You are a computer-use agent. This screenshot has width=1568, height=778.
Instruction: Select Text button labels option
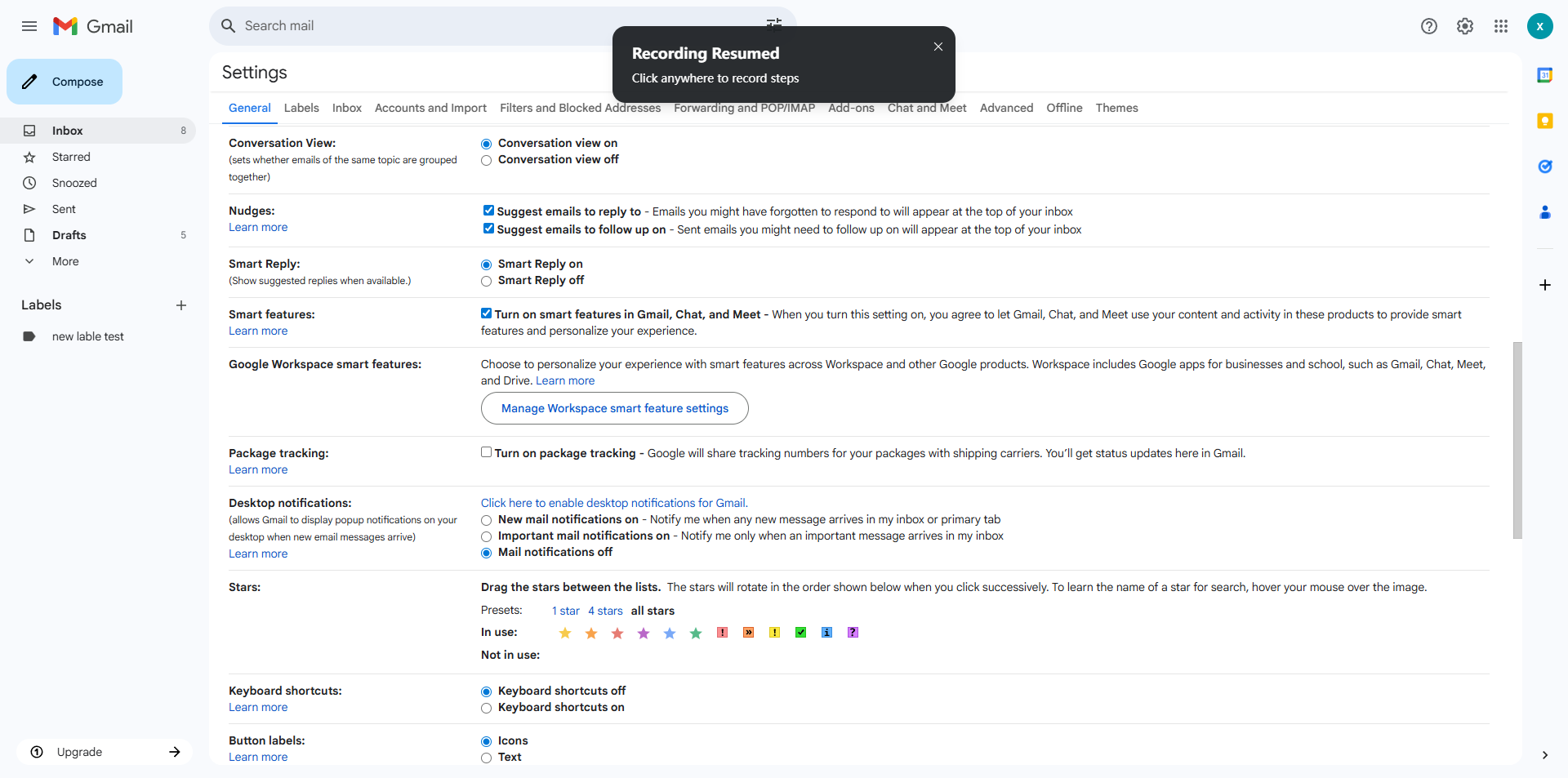click(487, 758)
